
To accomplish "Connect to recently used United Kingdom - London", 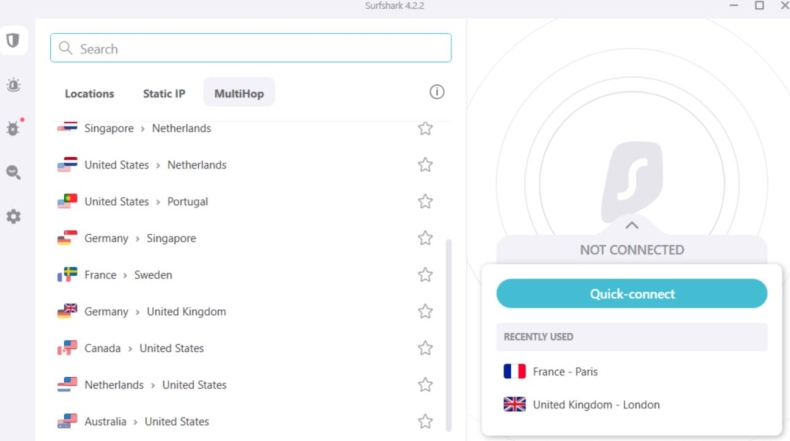I will [x=596, y=405].
